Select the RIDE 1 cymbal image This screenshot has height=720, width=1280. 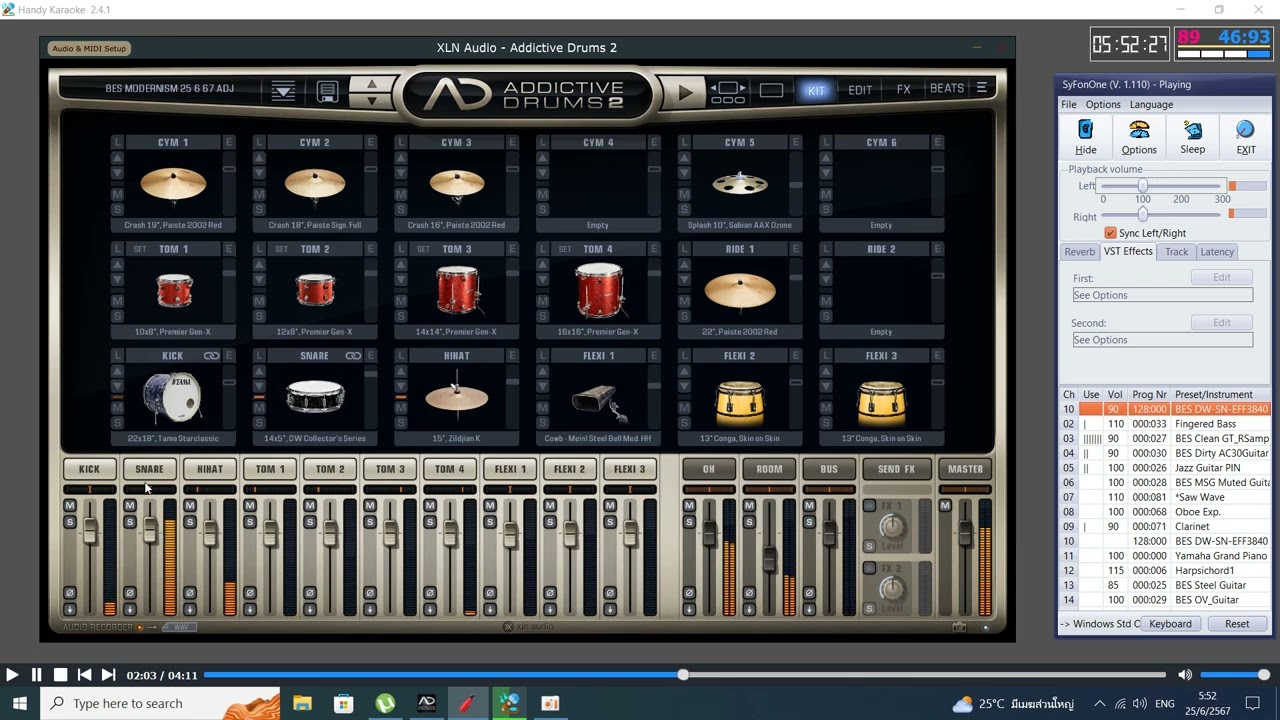(x=740, y=291)
